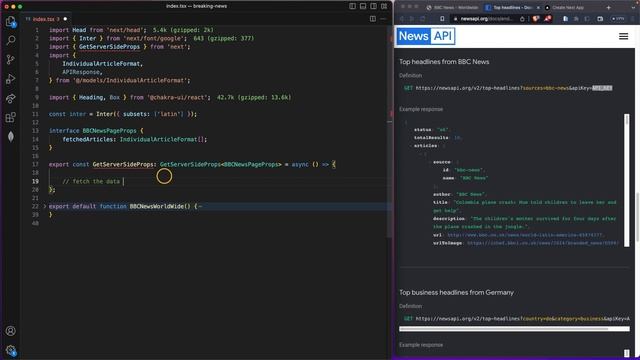Open the browser tab list dropdown
Screen dimensions: 640x360
633,7
